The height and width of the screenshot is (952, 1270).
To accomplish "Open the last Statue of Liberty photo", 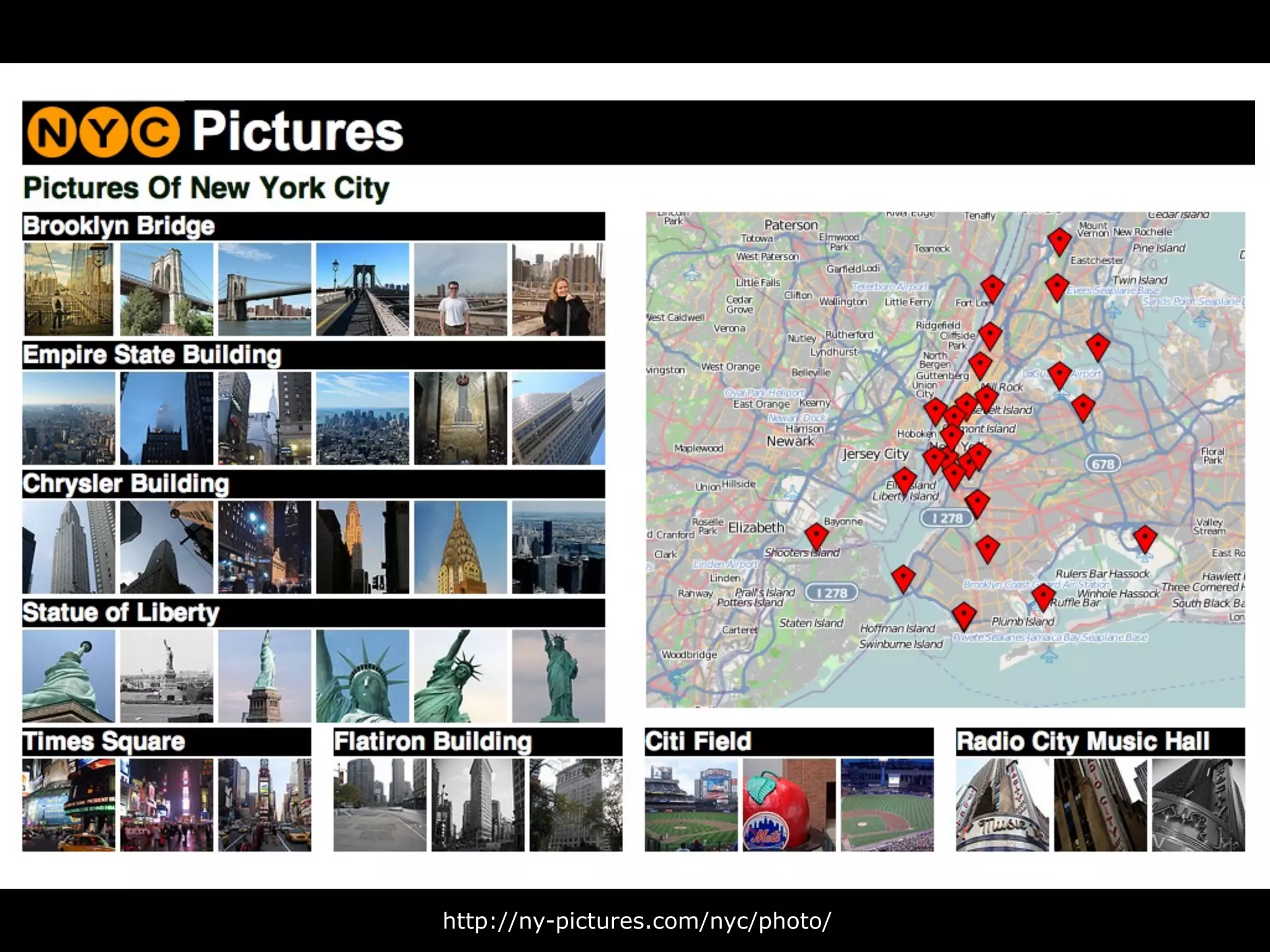I will [x=559, y=676].
